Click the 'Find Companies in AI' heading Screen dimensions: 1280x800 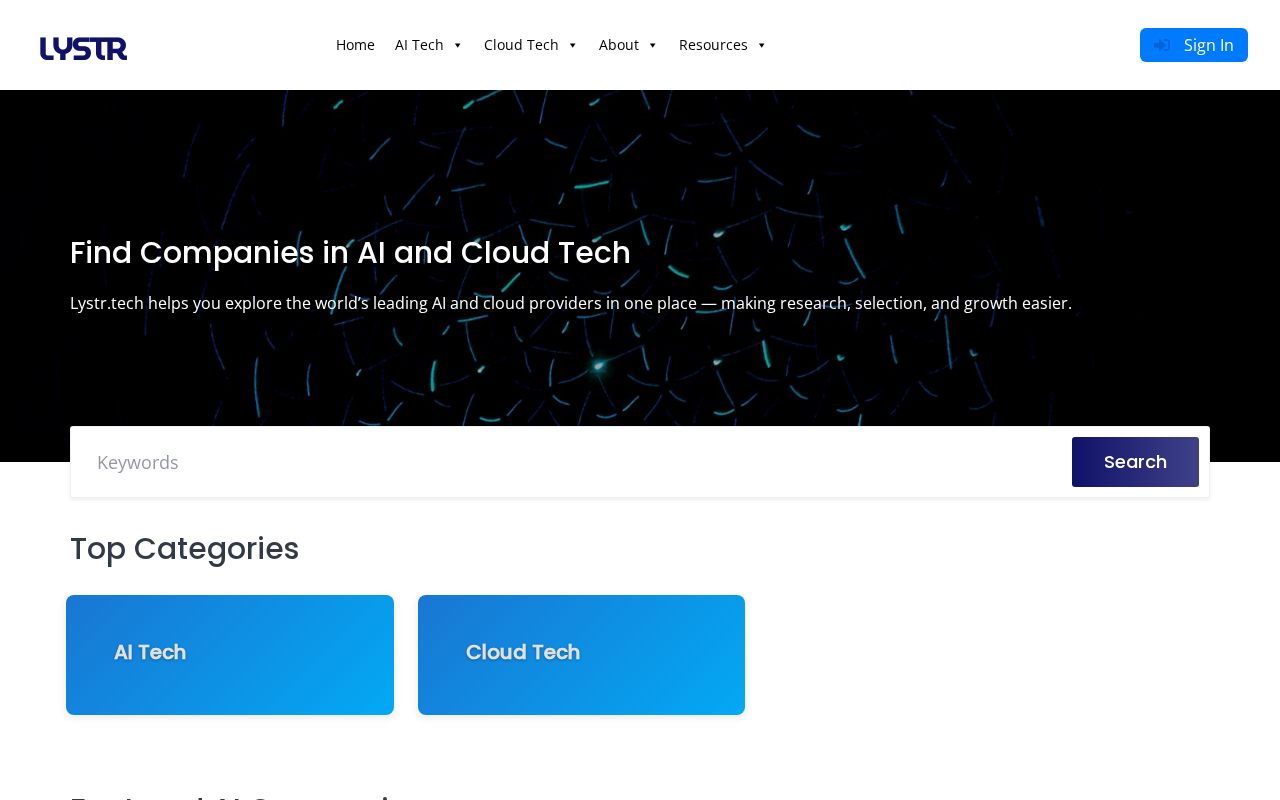pos(350,253)
